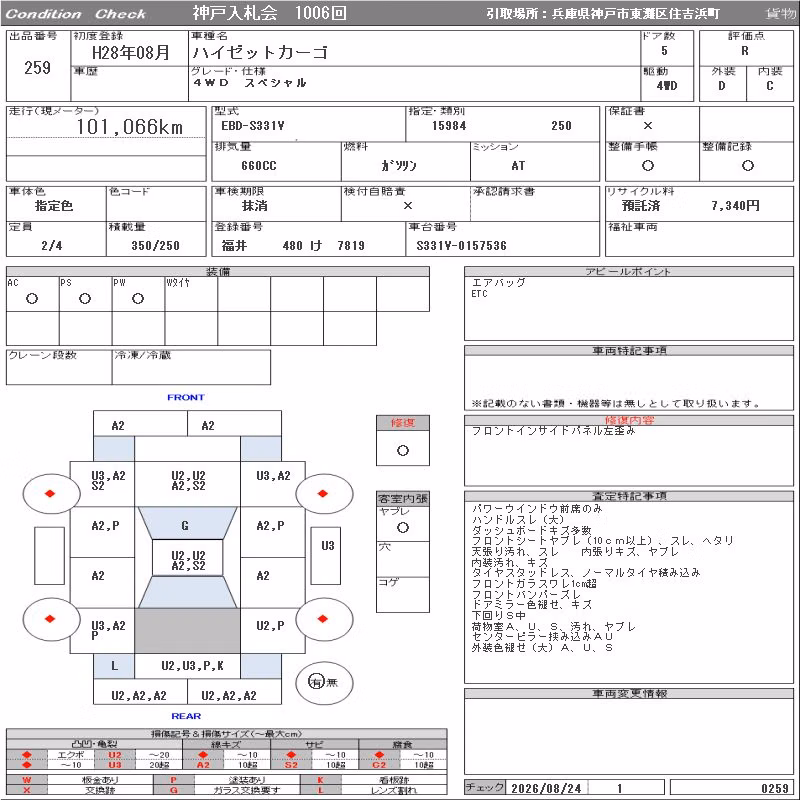Viewport: 800px width, 800px height.
Task: Toggle the PS equipment circle
Action: [85, 298]
